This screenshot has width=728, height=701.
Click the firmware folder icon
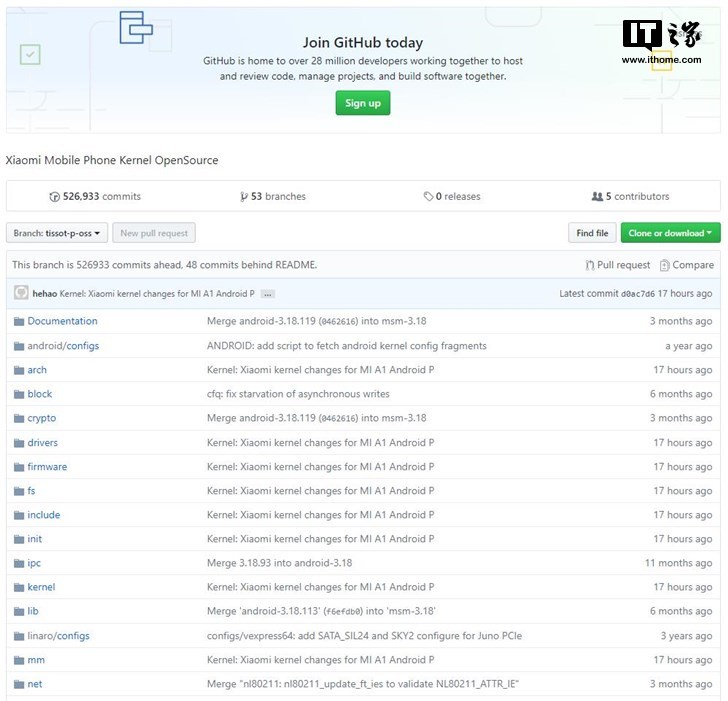(x=19, y=467)
